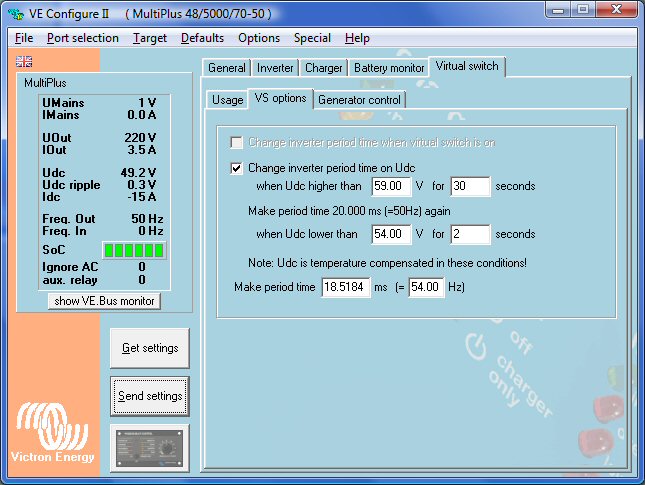Click the 54.00 Hz frequency field

click(x=427, y=287)
